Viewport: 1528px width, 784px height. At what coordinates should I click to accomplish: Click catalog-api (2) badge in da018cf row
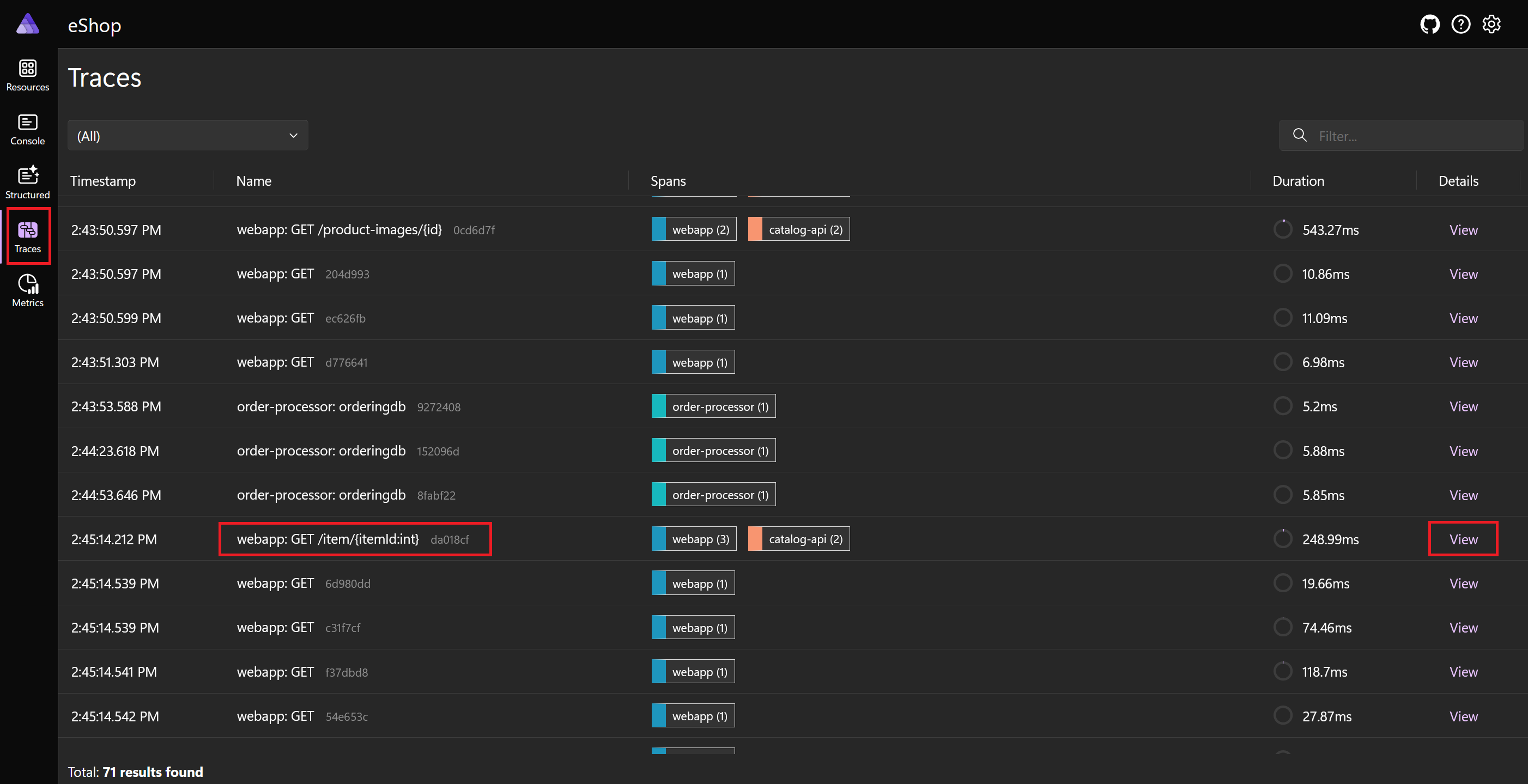point(798,539)
